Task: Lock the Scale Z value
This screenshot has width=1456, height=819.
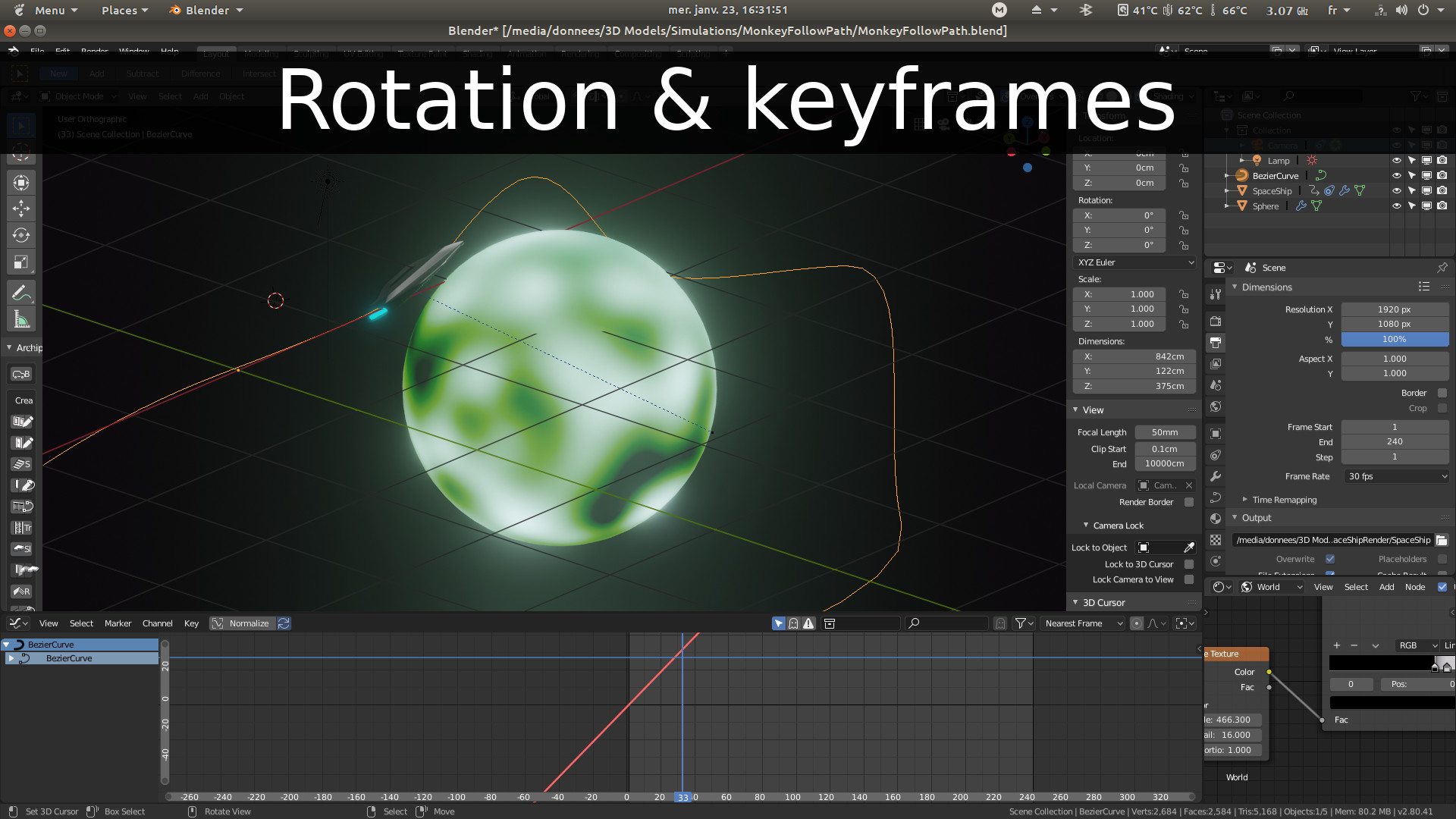Action: click(x=1184, y=324)
